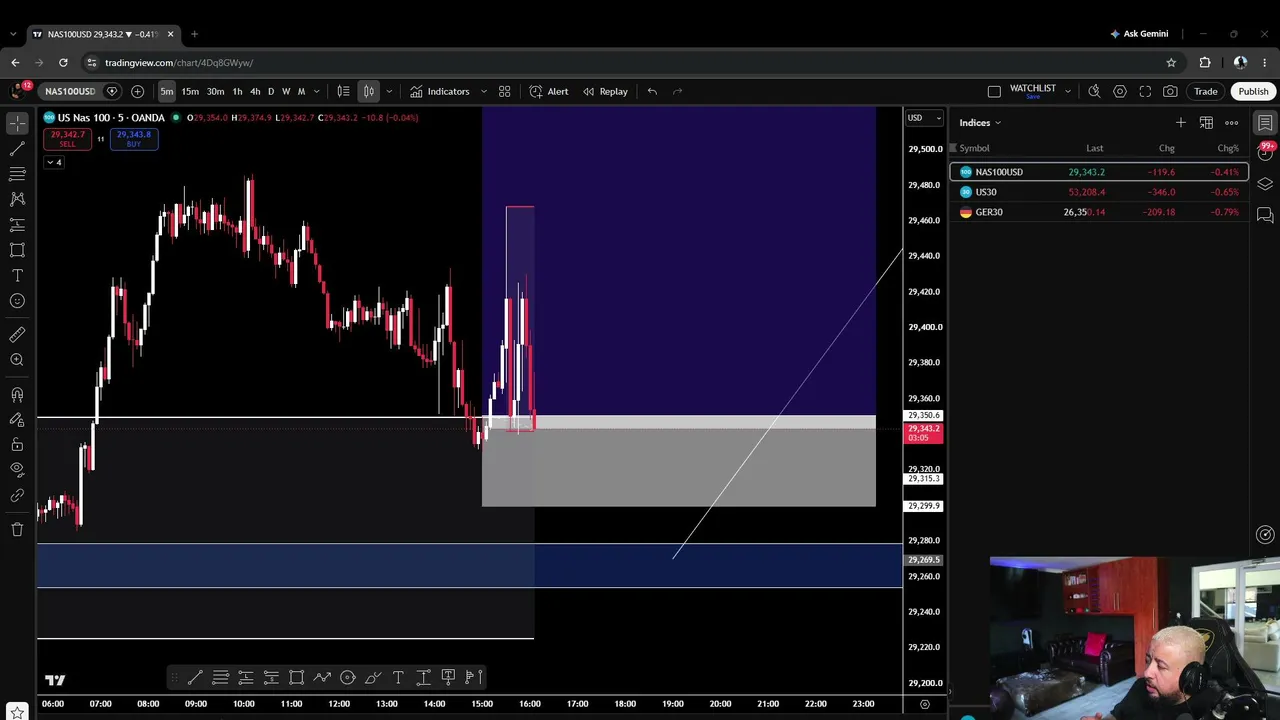Image resolution: width=1280 pixels, height=720 pixels.
Task: Select GER30 row in watchlist
Action: 1099,212
